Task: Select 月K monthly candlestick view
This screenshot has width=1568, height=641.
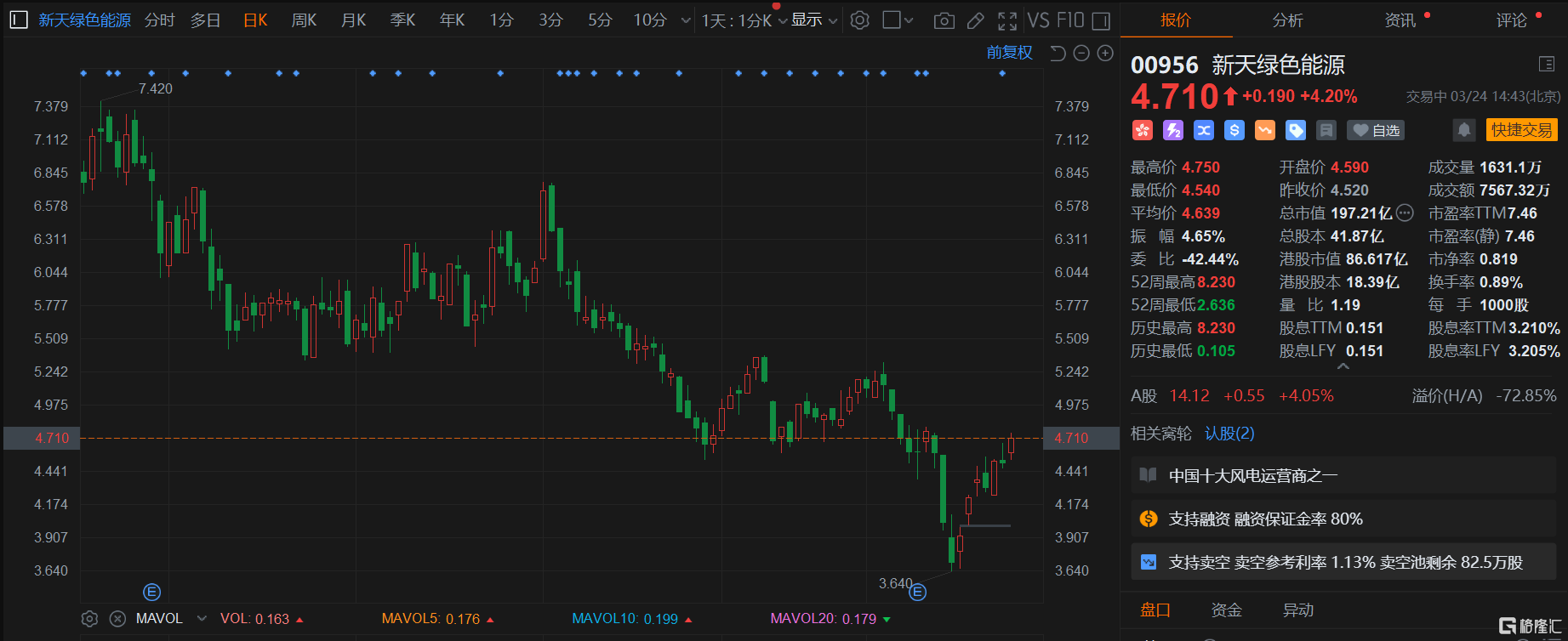Action: tap(353, 20)
